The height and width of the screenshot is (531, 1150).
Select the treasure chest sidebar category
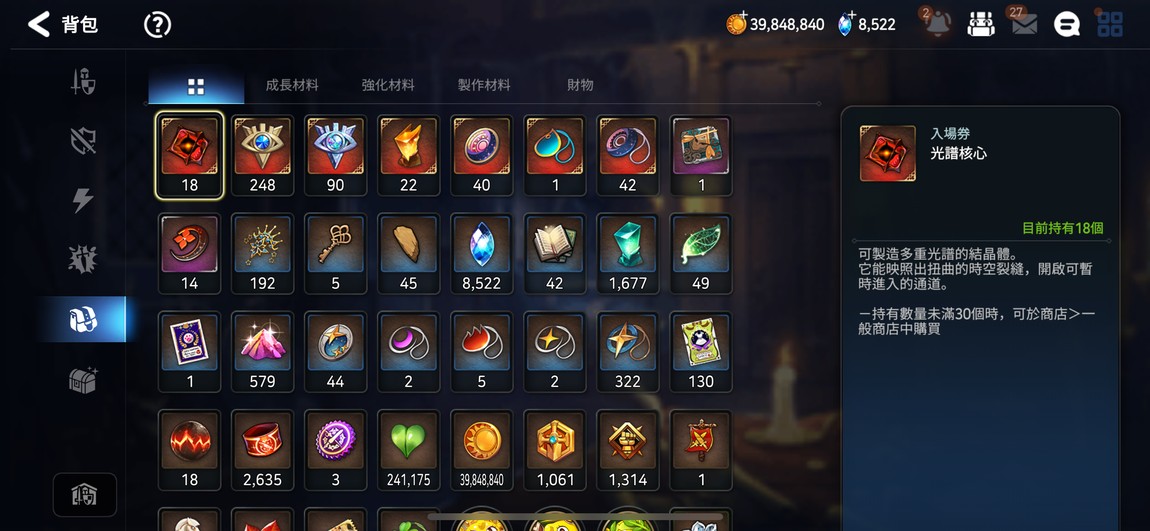(83, 379)
